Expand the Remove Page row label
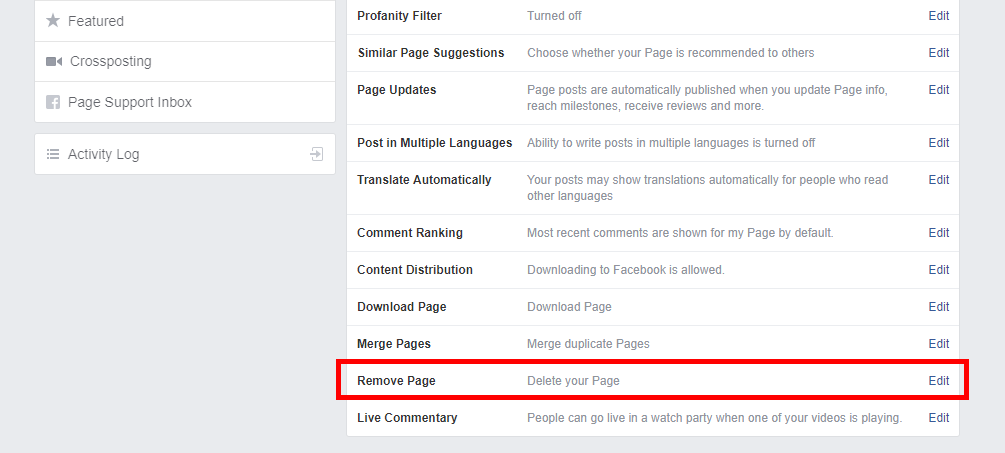Screen dimensions: 1005x453 click(x=396, y=381)
